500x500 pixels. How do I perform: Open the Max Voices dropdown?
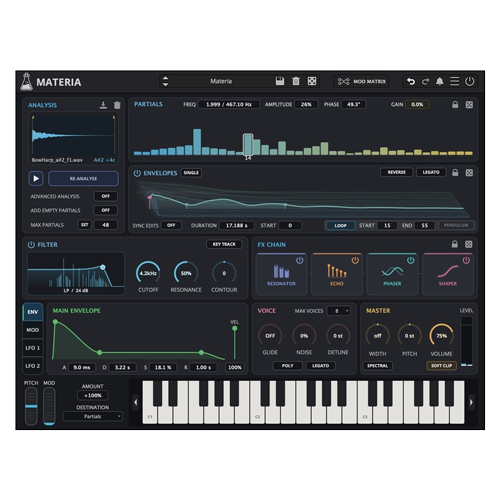point(339,311)
